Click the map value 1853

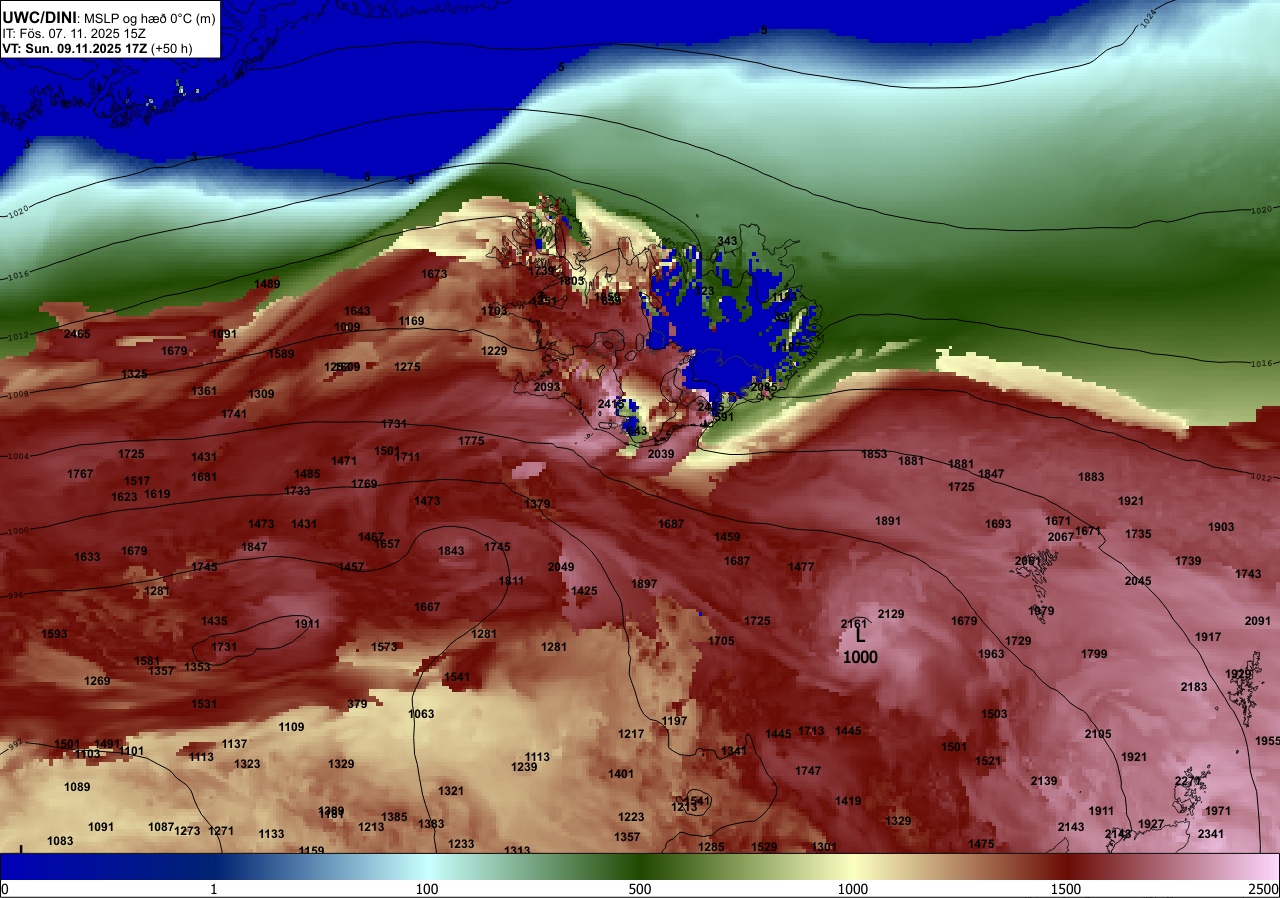click(874, 454)
